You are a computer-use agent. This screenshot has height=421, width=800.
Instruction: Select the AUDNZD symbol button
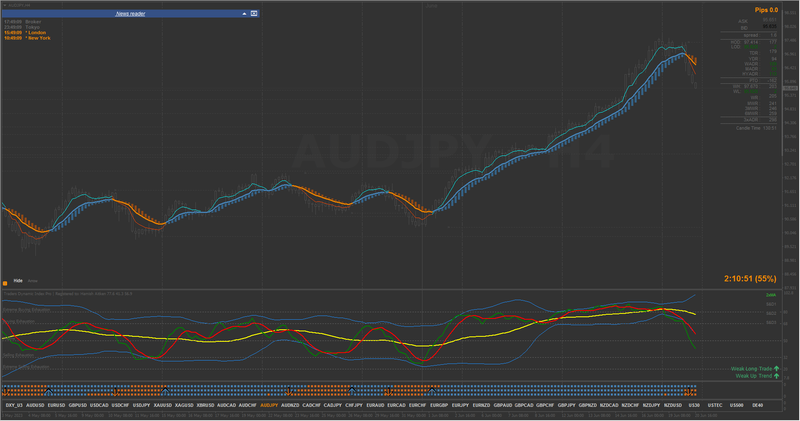point(290,405)
